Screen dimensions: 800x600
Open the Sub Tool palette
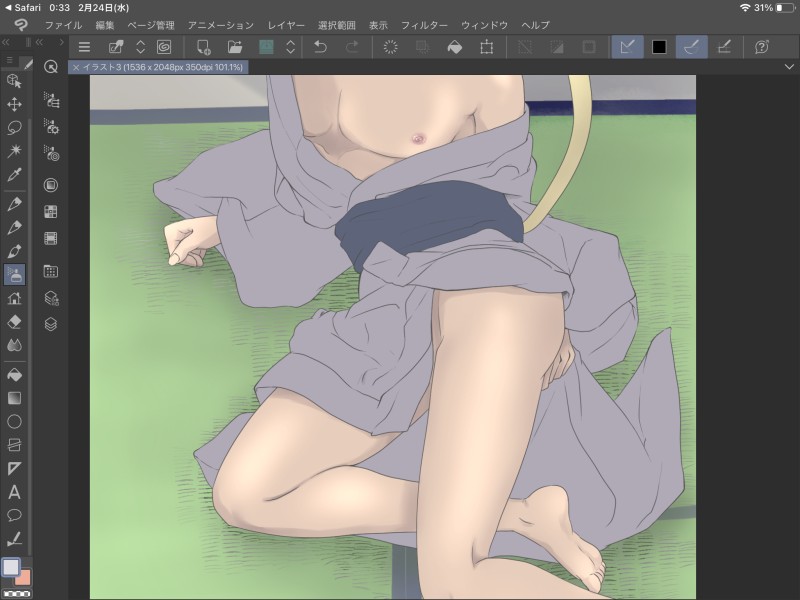pos(51,100)
